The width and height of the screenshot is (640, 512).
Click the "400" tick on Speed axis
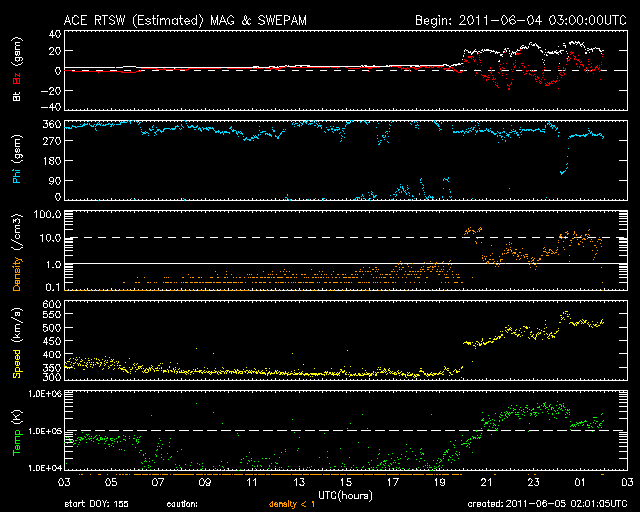52,354
